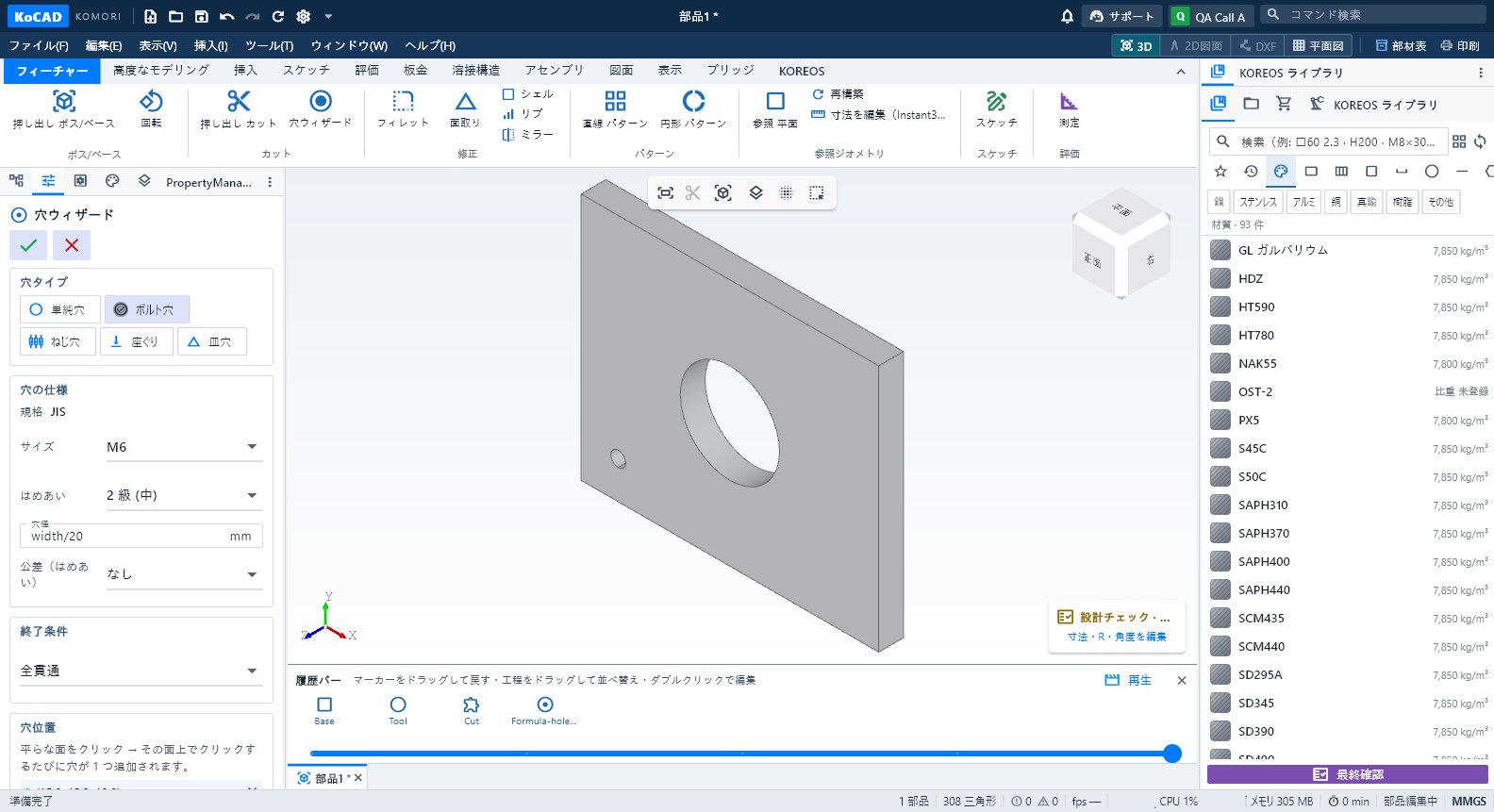Screen dimensions: 1494x812
Task: Click the history bar slider handle
Action: pos(1172,753)
